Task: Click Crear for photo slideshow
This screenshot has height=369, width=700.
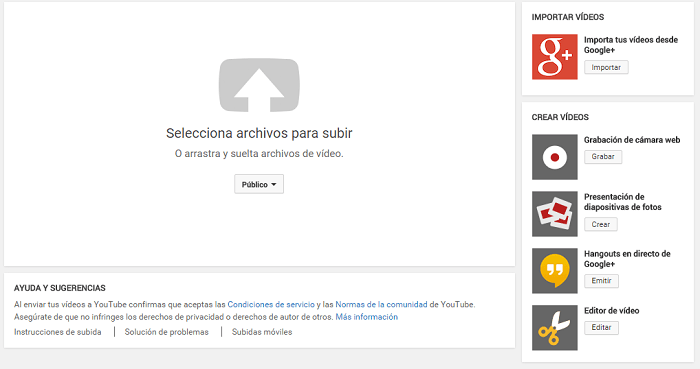Action: tap(601, 224)
